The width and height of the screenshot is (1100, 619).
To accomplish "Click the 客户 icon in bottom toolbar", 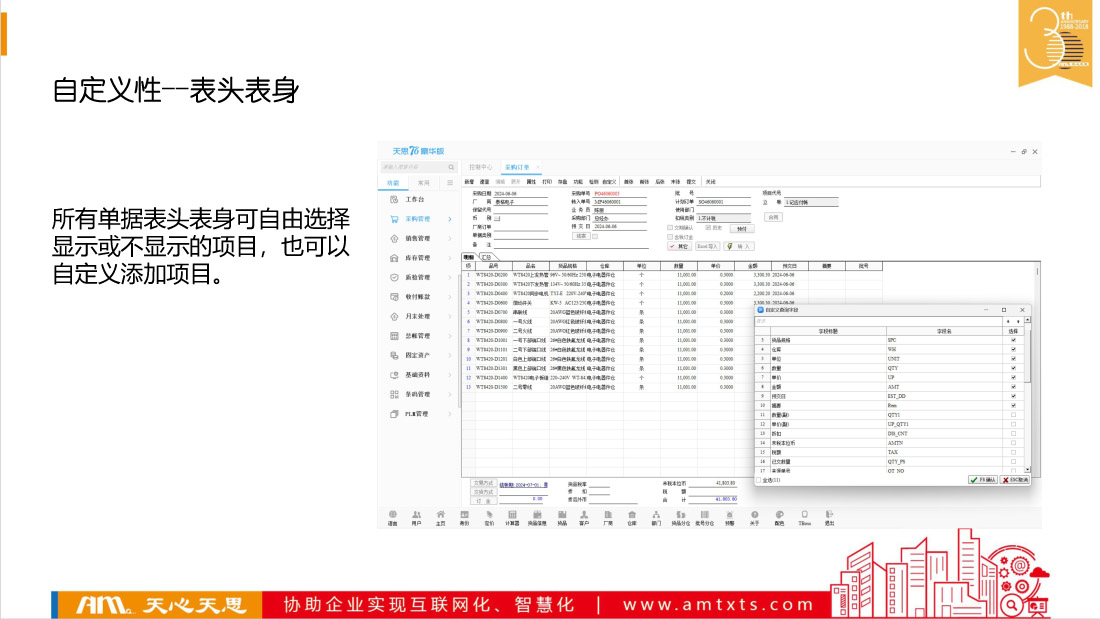I will pyautogui.click(x=584, y=515).
